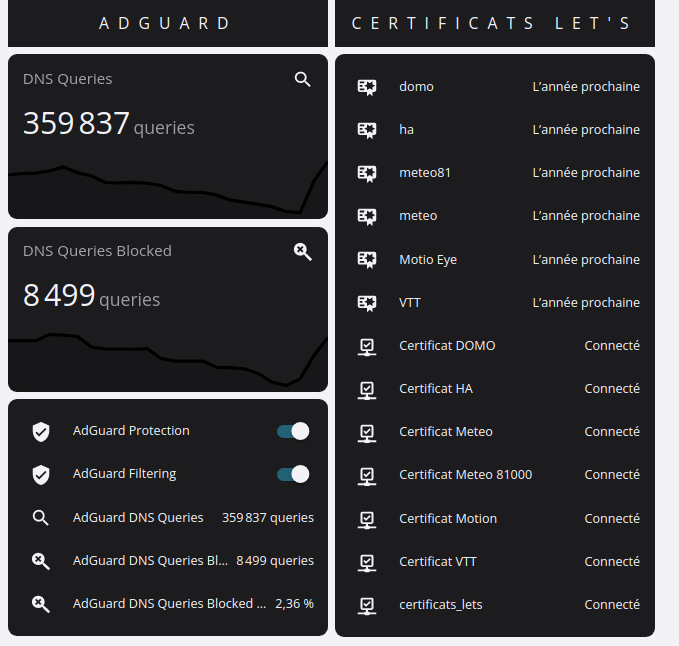Click the shield icon beside AdGuard Protection
This screenshot has width=679, height=646.
pos(41,431)
